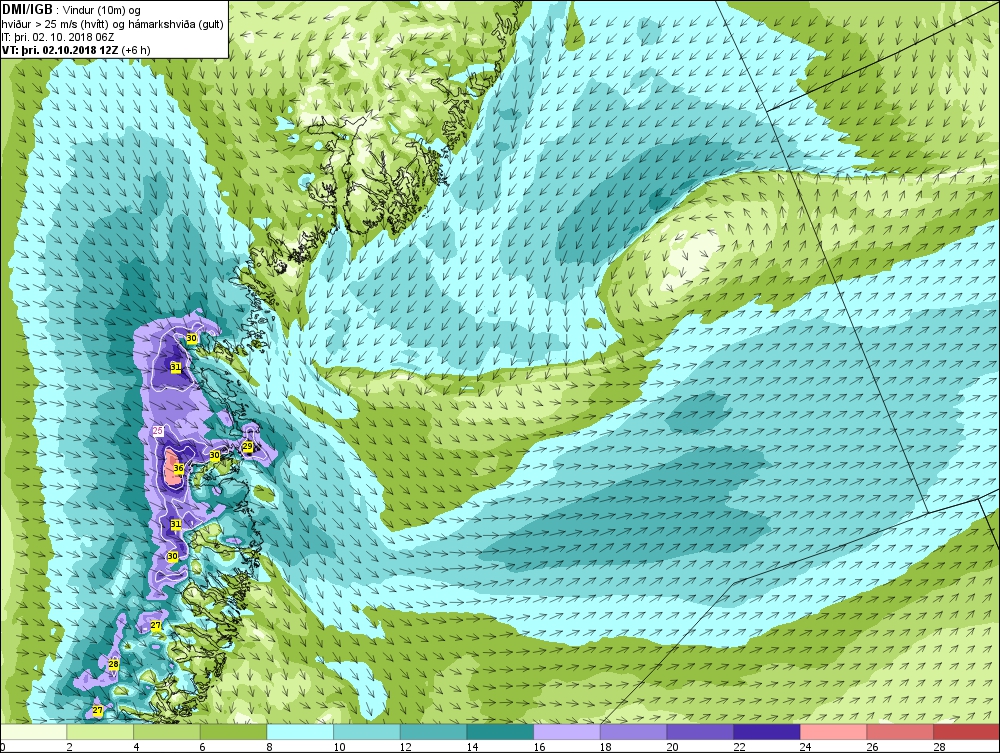1000x753 pixels.
Task: Click the yellow '29' gust label
Action: tap(247, 446)
